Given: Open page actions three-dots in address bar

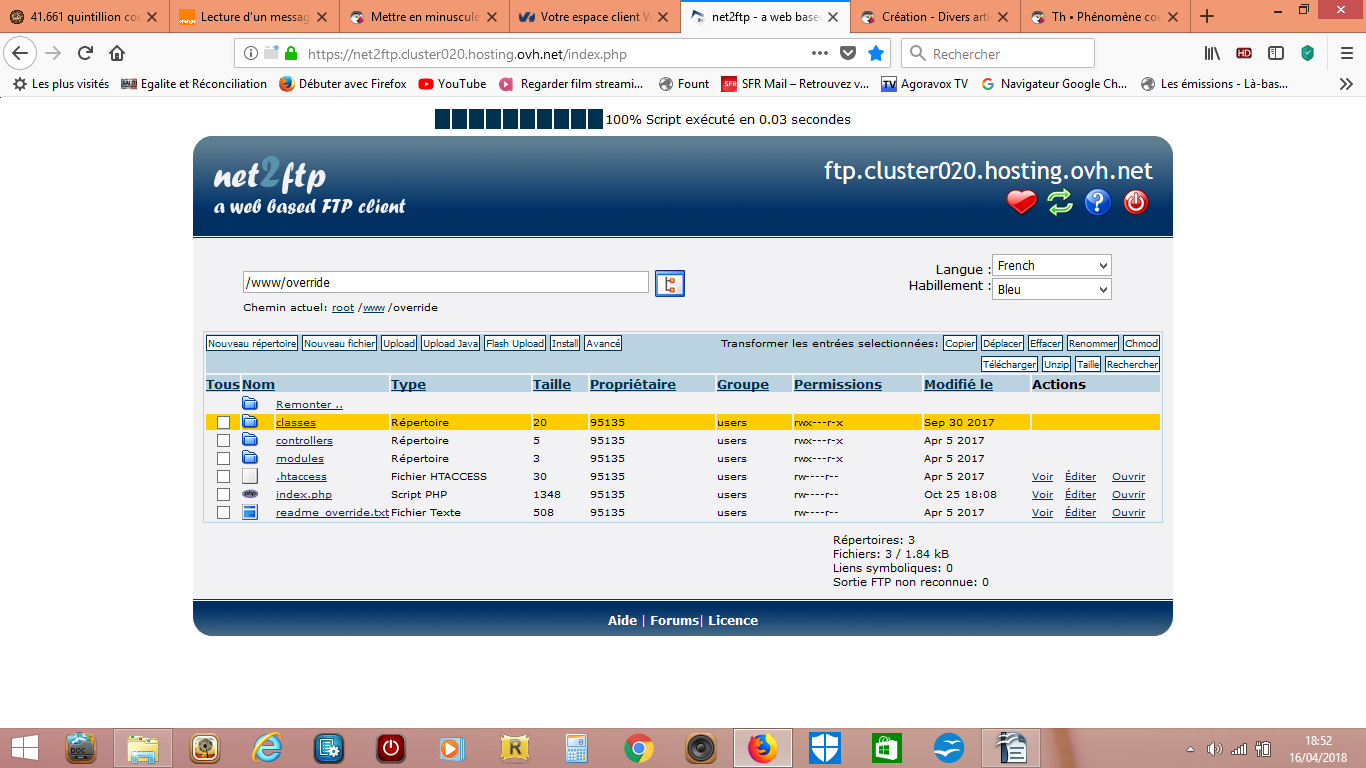Looking at the screenshot, I should 819,54.
